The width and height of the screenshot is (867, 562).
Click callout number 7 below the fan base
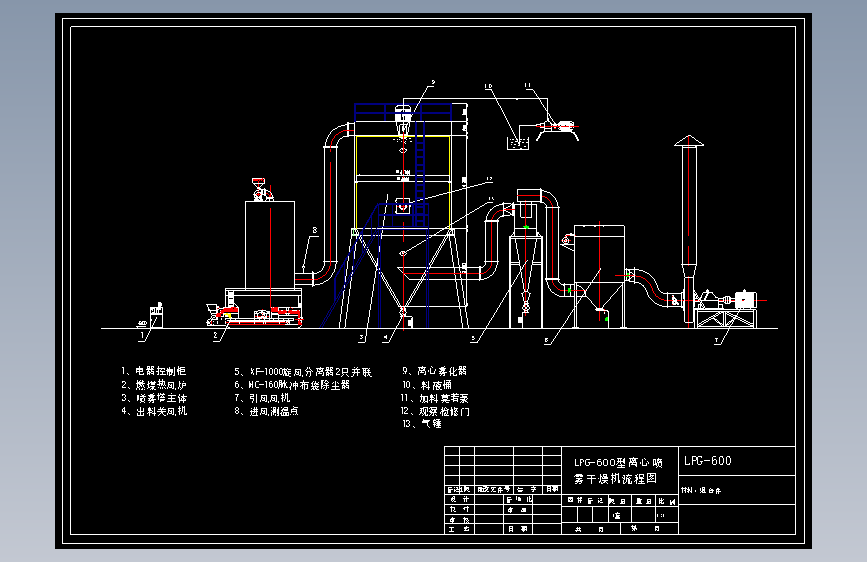(x=717, y=341)
